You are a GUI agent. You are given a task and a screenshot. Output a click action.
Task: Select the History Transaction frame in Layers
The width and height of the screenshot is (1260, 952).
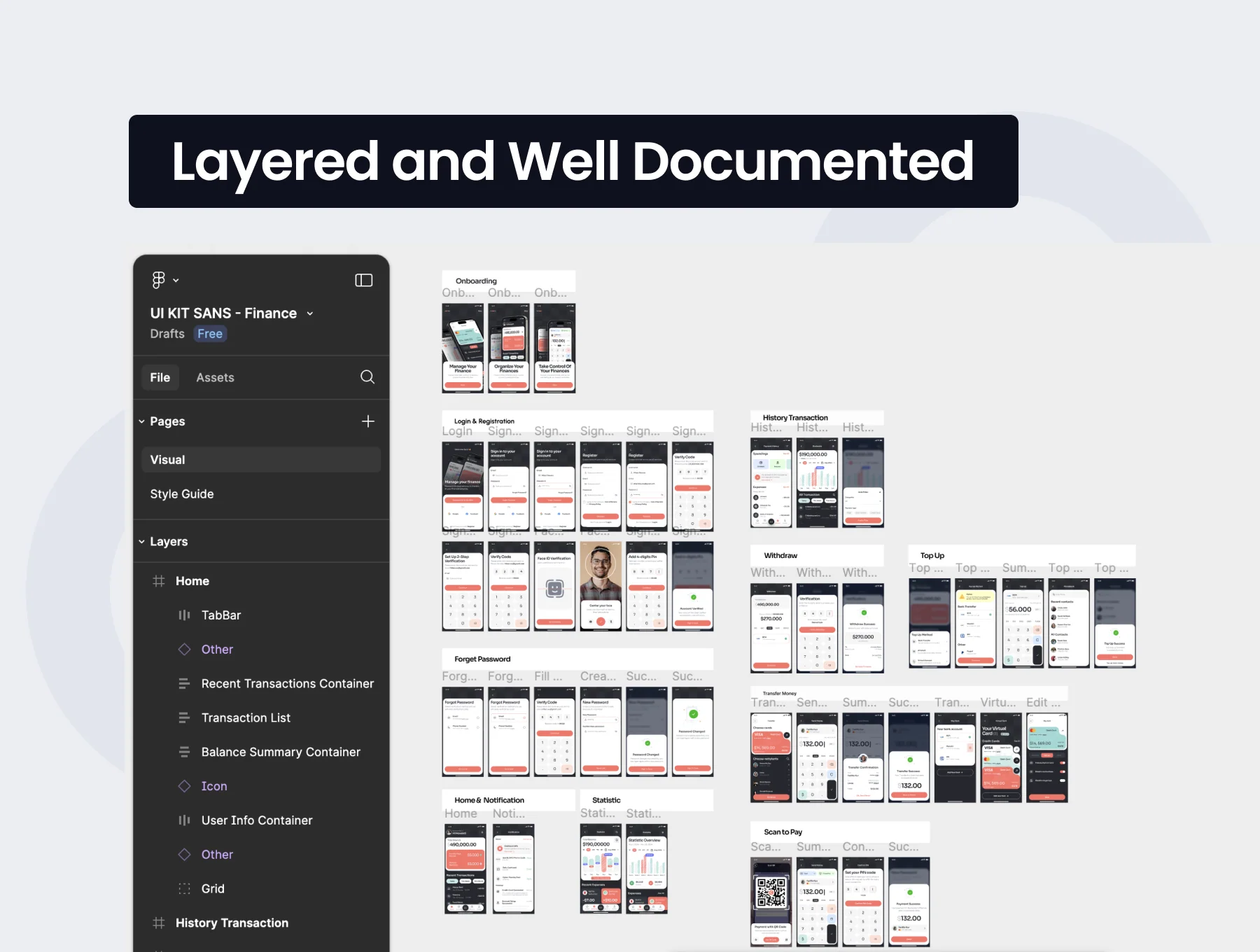pos(232,923)
